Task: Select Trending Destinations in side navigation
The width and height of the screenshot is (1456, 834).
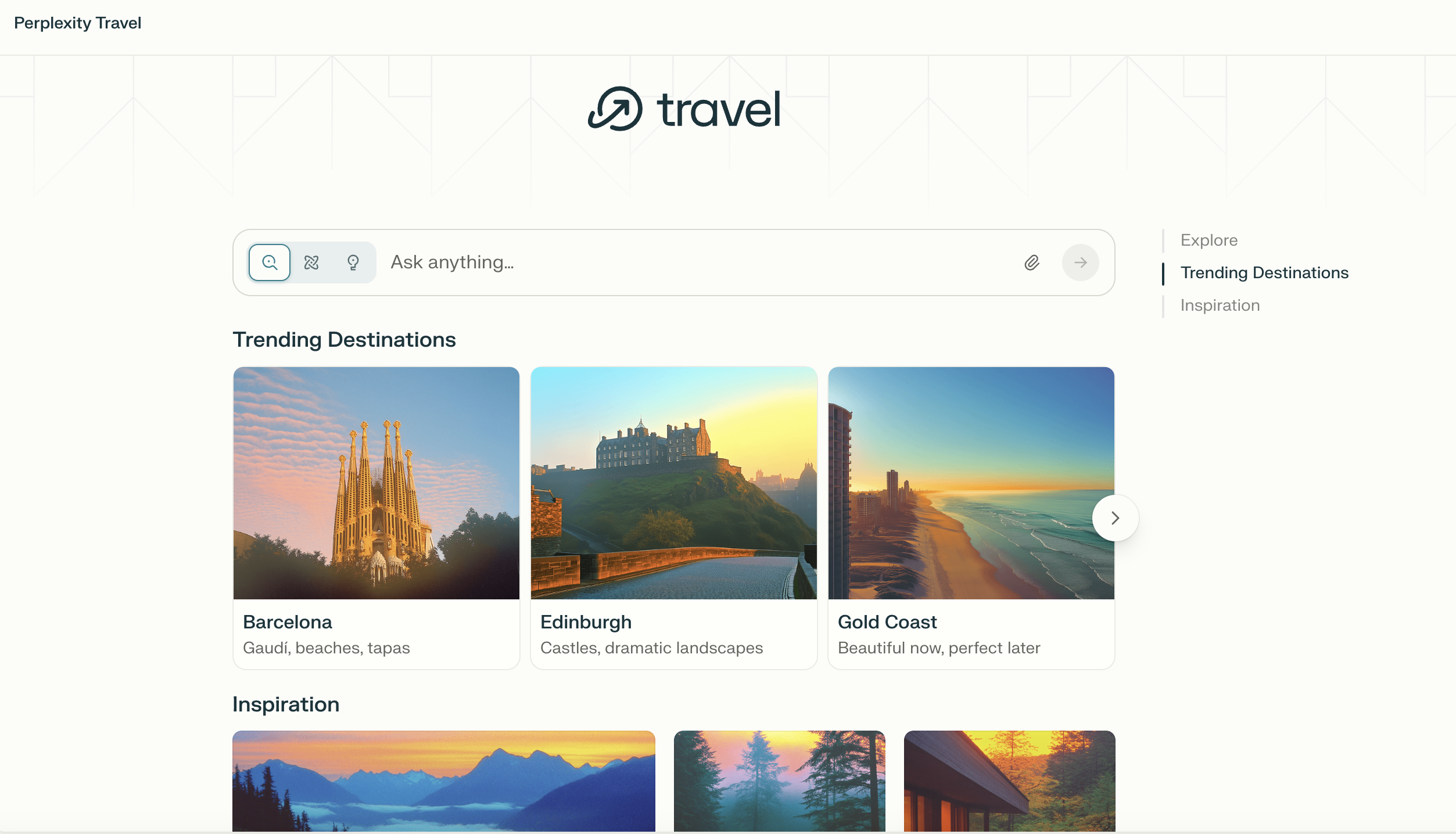Action: click(1264, 272)
